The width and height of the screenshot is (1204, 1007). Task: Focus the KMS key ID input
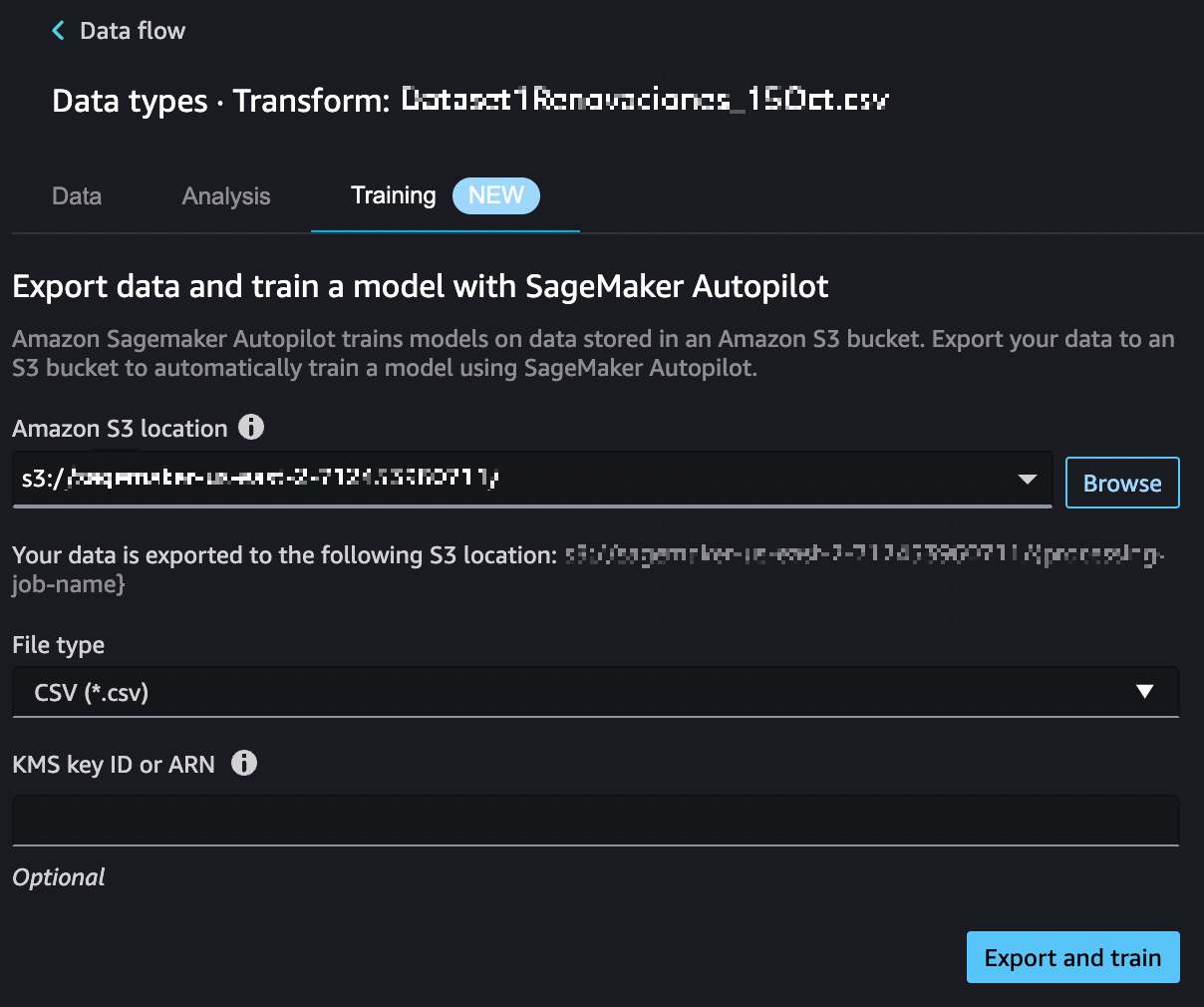pos(595,820)
